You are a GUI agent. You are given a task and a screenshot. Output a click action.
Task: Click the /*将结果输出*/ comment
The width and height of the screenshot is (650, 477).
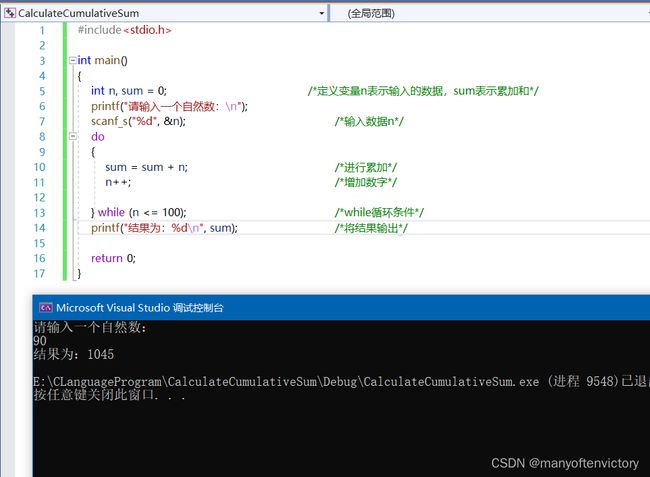coord(371,228)
